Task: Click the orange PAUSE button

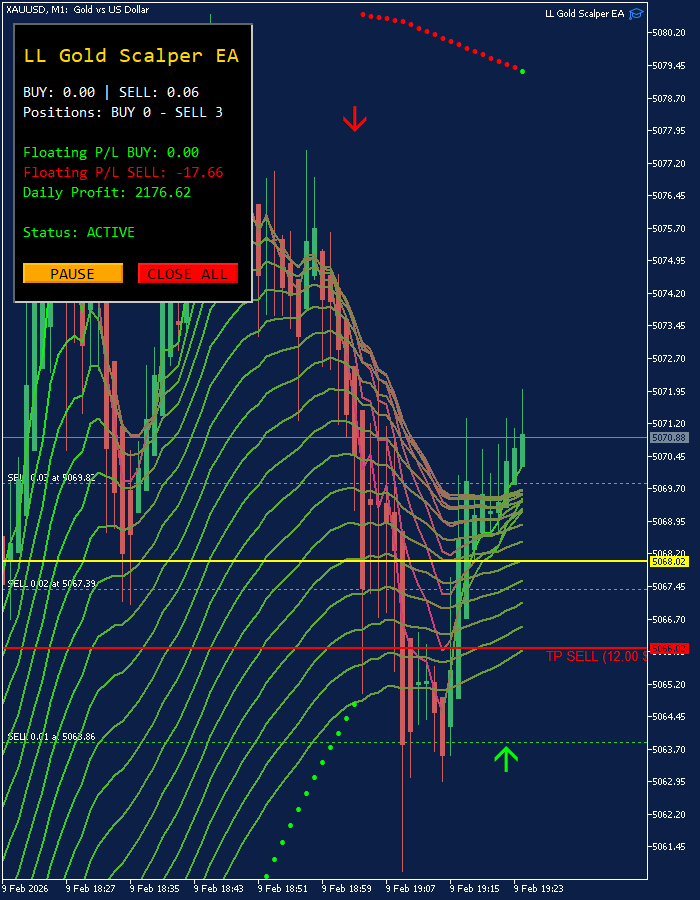Action: [x=73, y=273]
